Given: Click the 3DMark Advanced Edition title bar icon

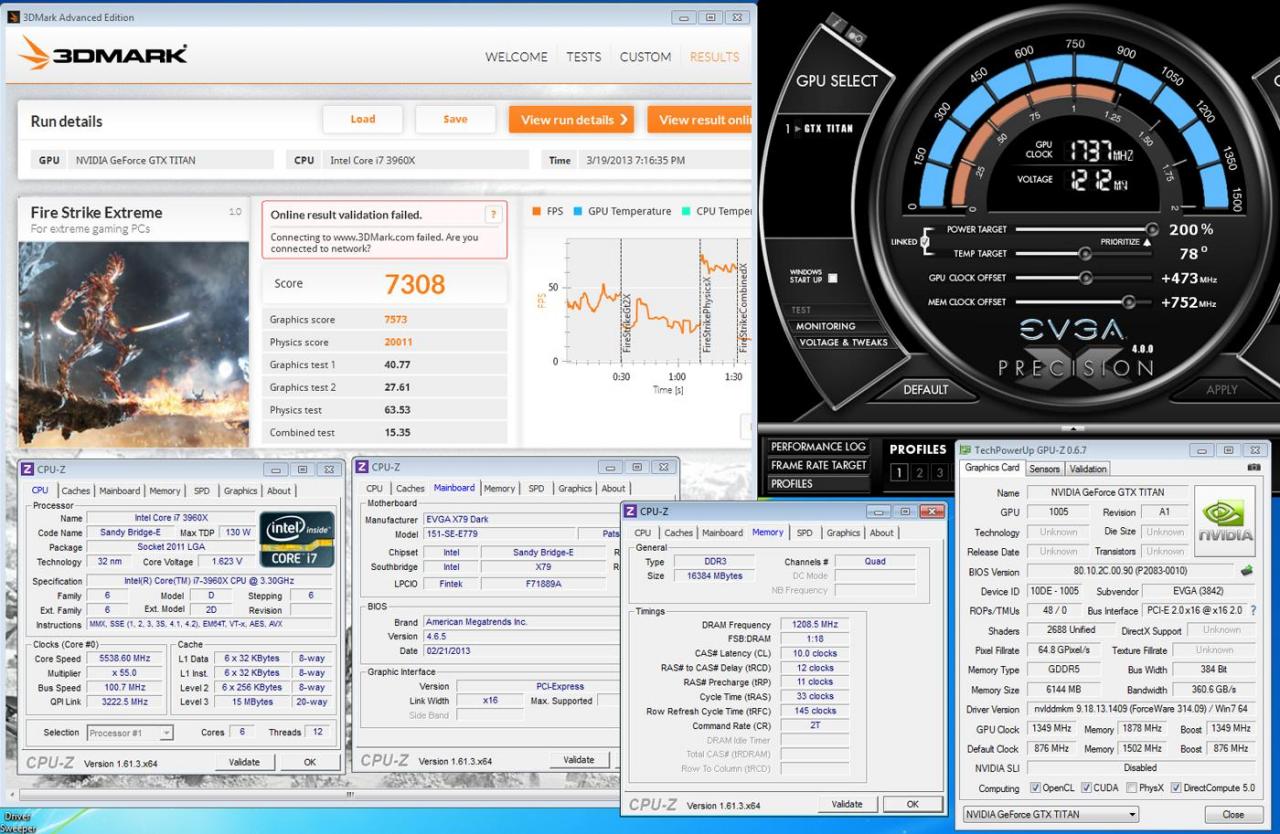Looking at the screenshot, I should (x=13, y=17).
